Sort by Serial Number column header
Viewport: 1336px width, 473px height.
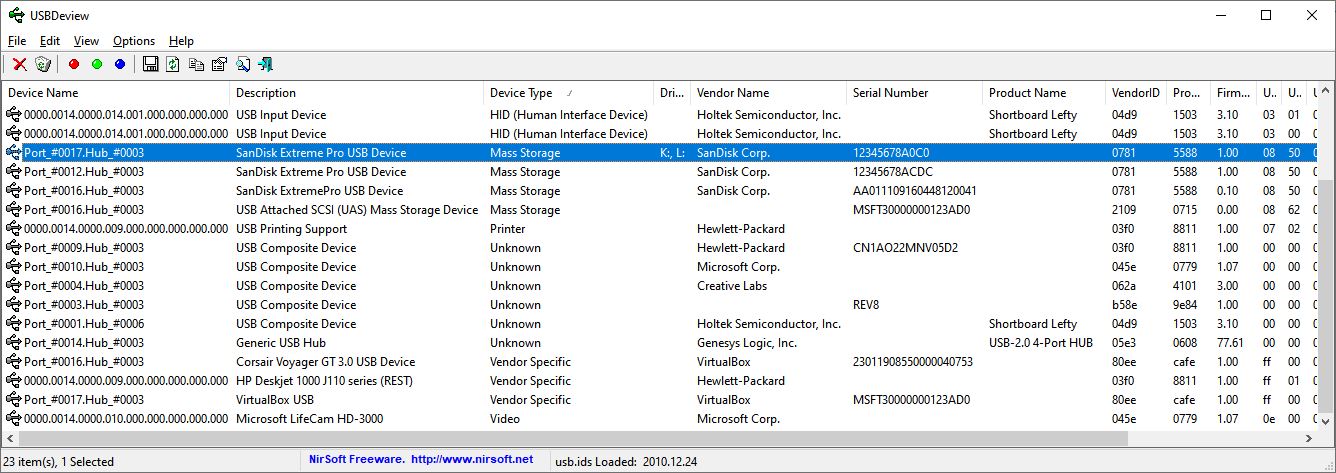pyautogui.click(x=914, y=93)
